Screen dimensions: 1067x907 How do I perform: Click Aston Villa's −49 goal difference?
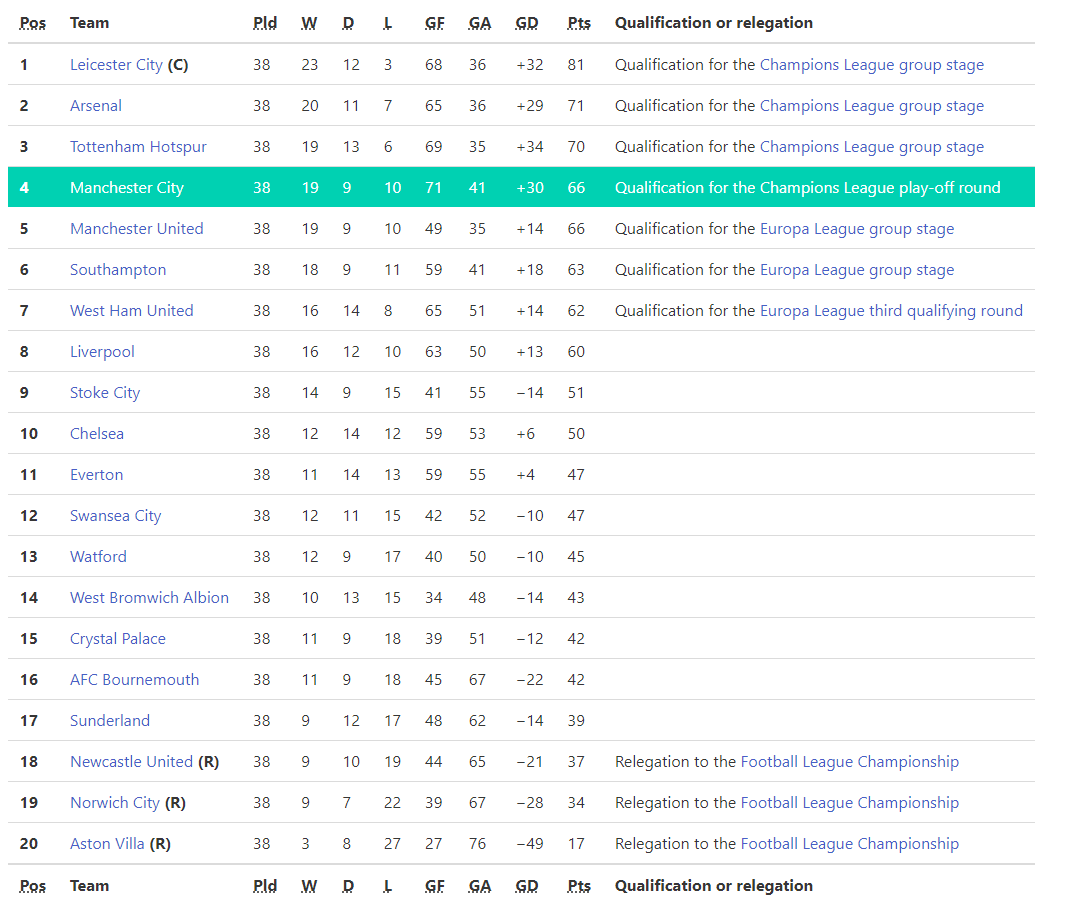(x=529, y=844)
